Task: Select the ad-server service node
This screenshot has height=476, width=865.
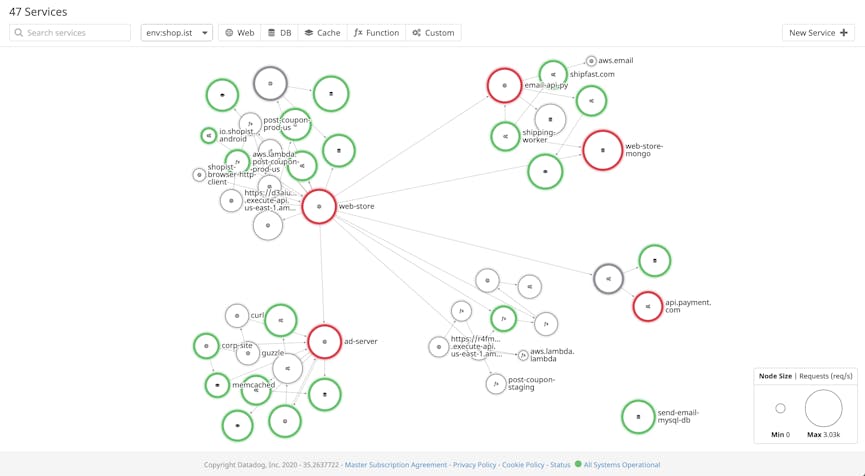Action: (x=324, y=342)
